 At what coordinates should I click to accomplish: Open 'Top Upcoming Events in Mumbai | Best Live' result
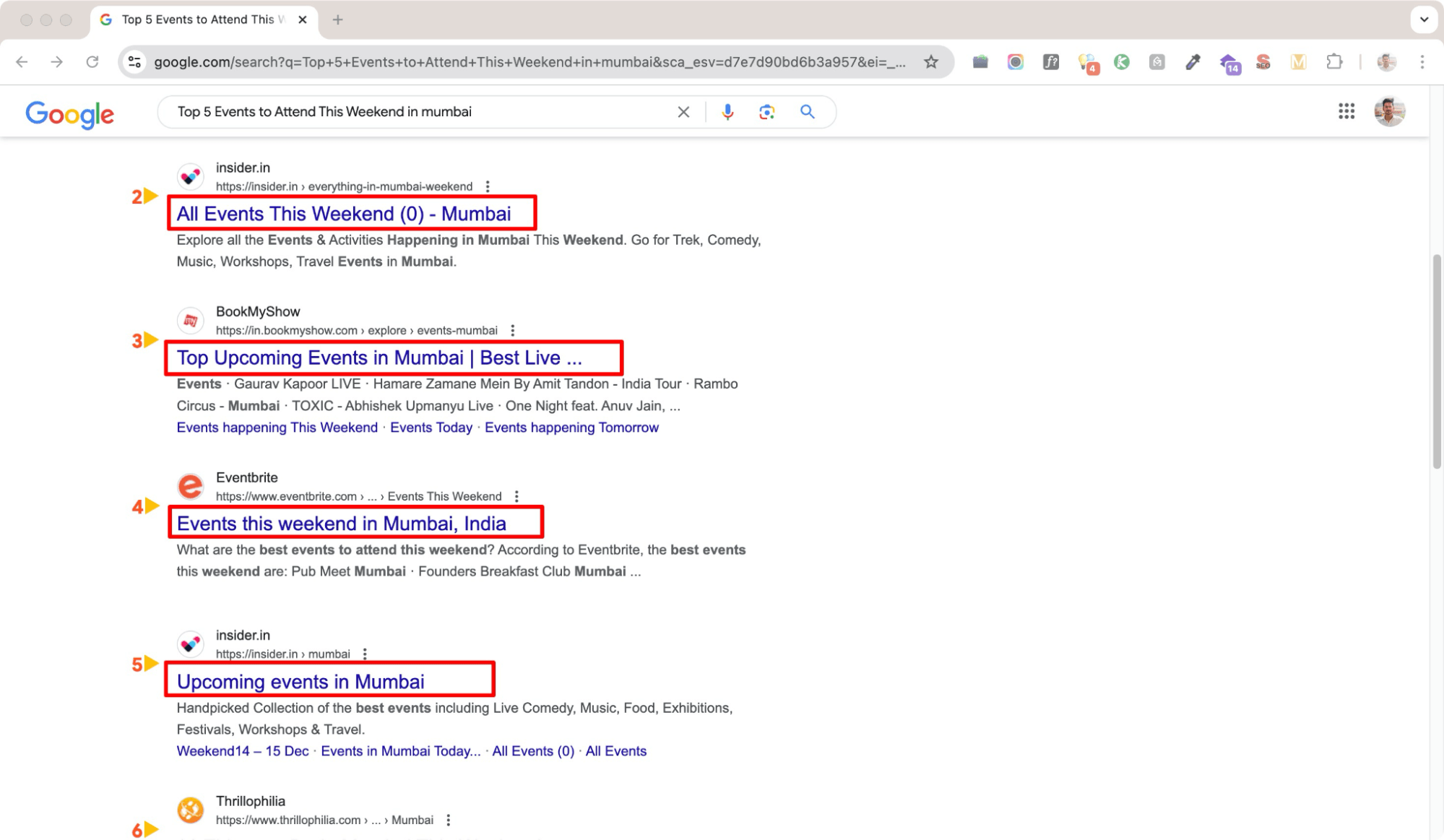click(x=379, y=358)
